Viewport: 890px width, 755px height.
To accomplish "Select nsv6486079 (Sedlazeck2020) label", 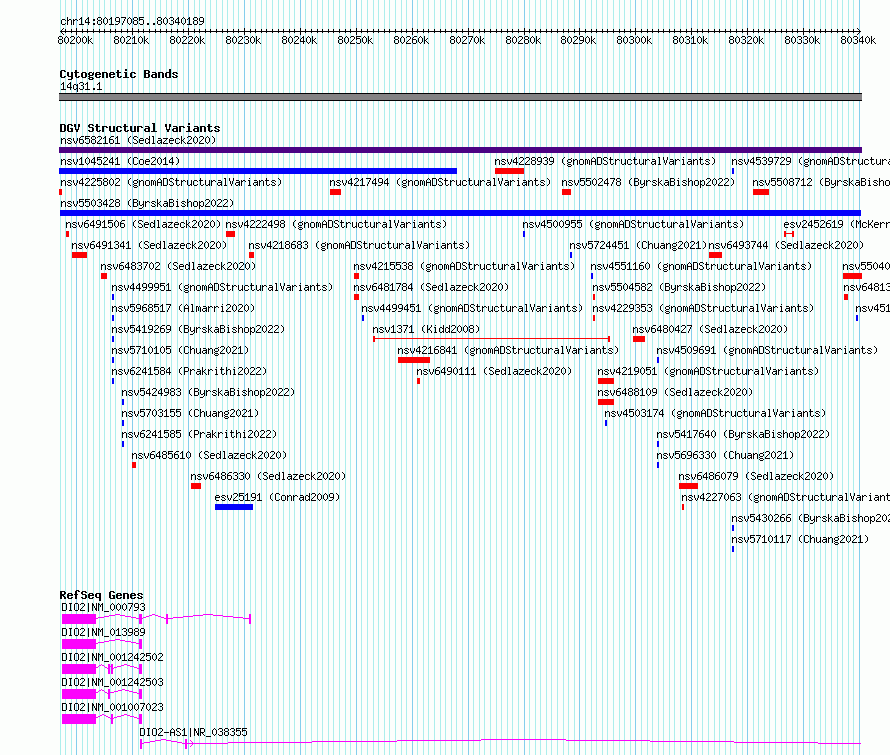I will pyautogui.click(x=756, y=476).
